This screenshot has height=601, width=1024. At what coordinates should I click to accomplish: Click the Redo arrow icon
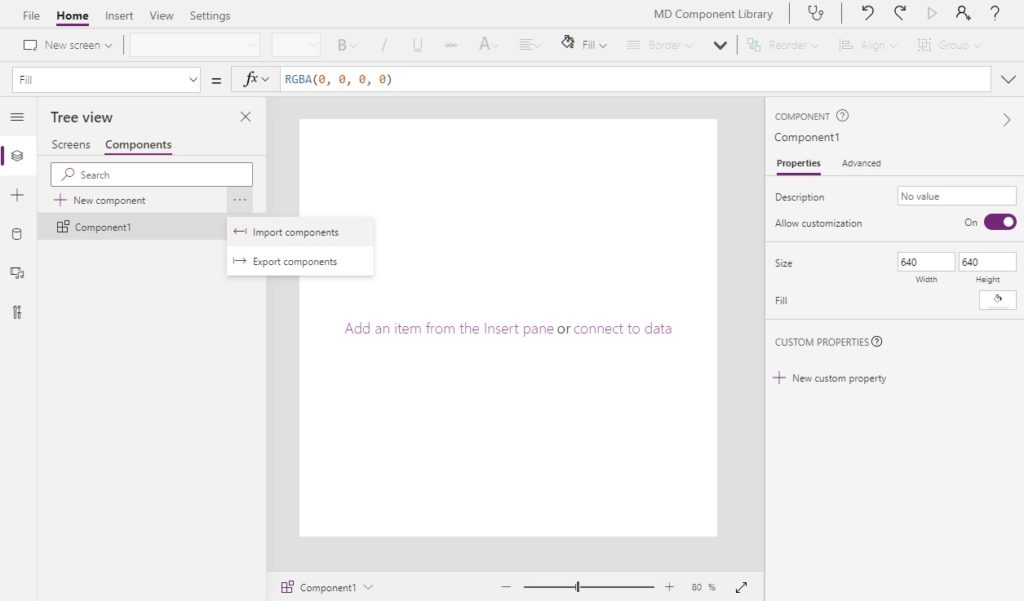[900, 13]
